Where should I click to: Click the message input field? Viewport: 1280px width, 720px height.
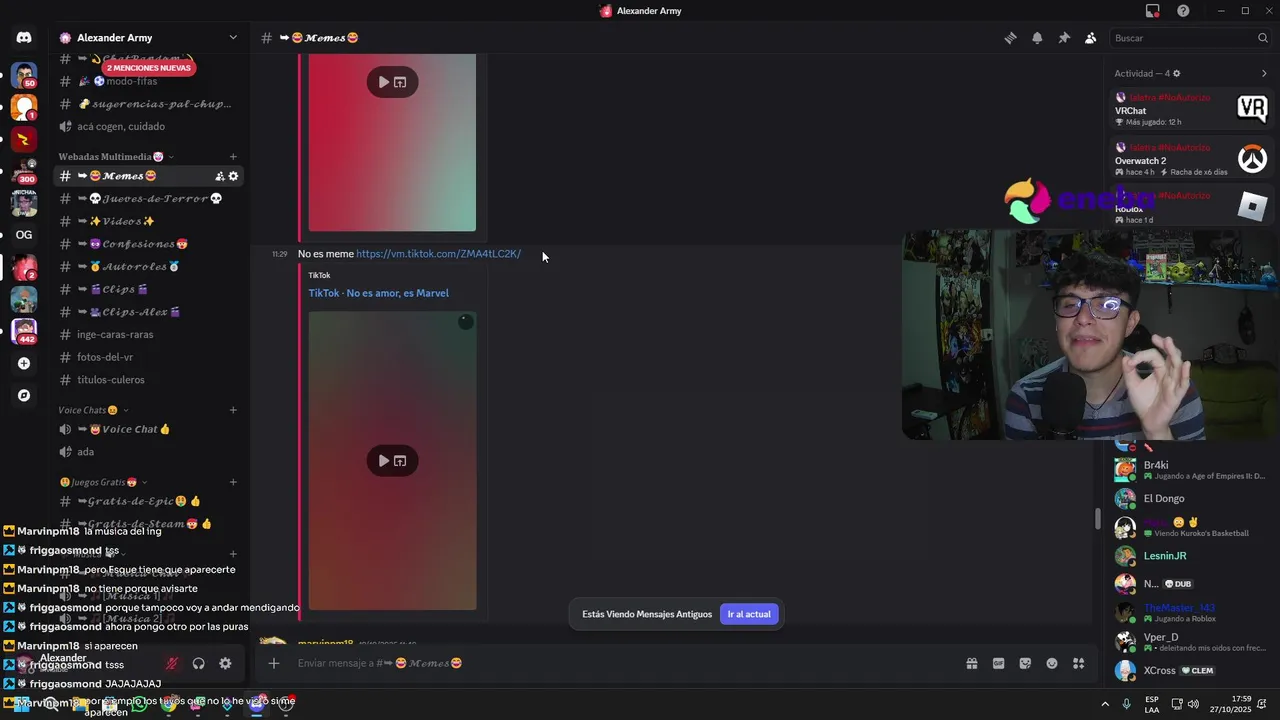[x=625, y=663]
